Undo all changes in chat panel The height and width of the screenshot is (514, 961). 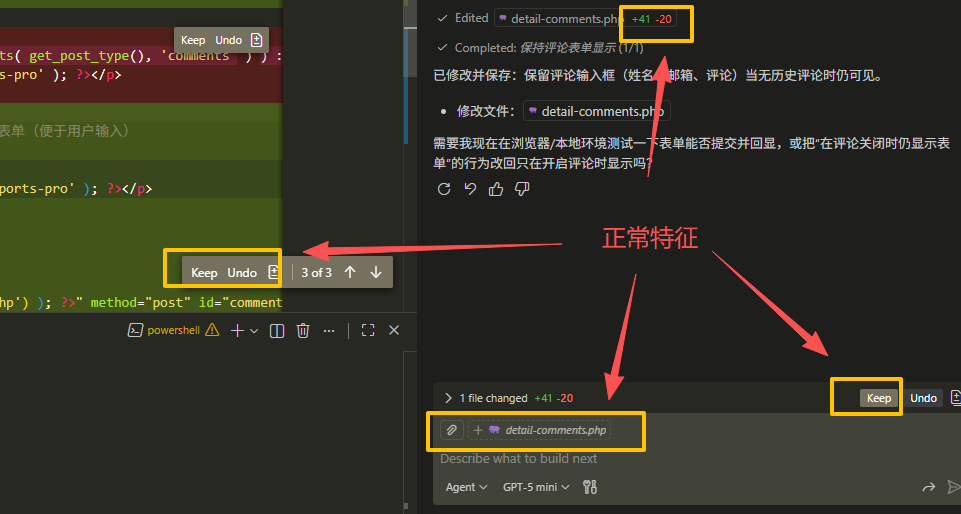pos(923,398)
